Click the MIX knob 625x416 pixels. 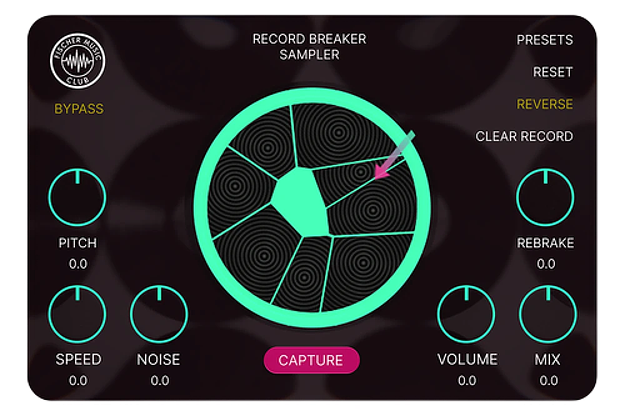point(548,314)
